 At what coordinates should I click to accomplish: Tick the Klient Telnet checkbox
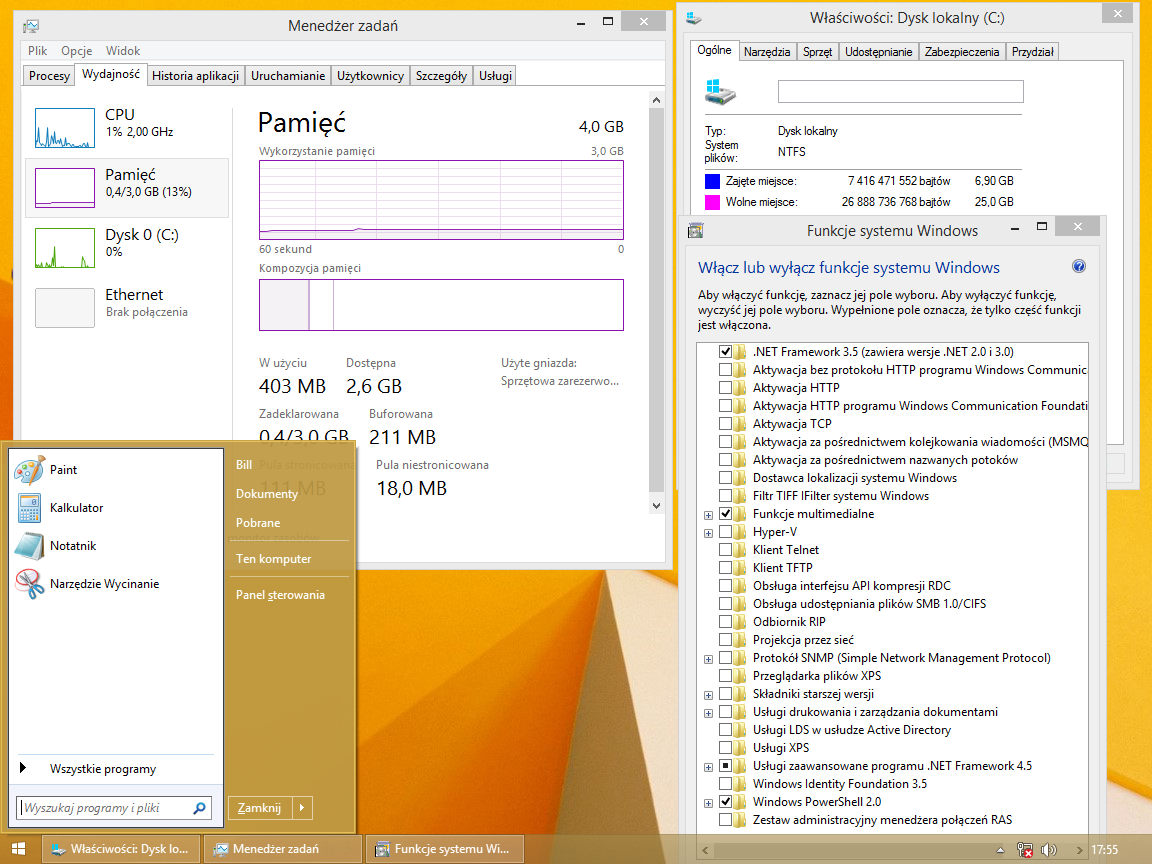coord(725,550)
